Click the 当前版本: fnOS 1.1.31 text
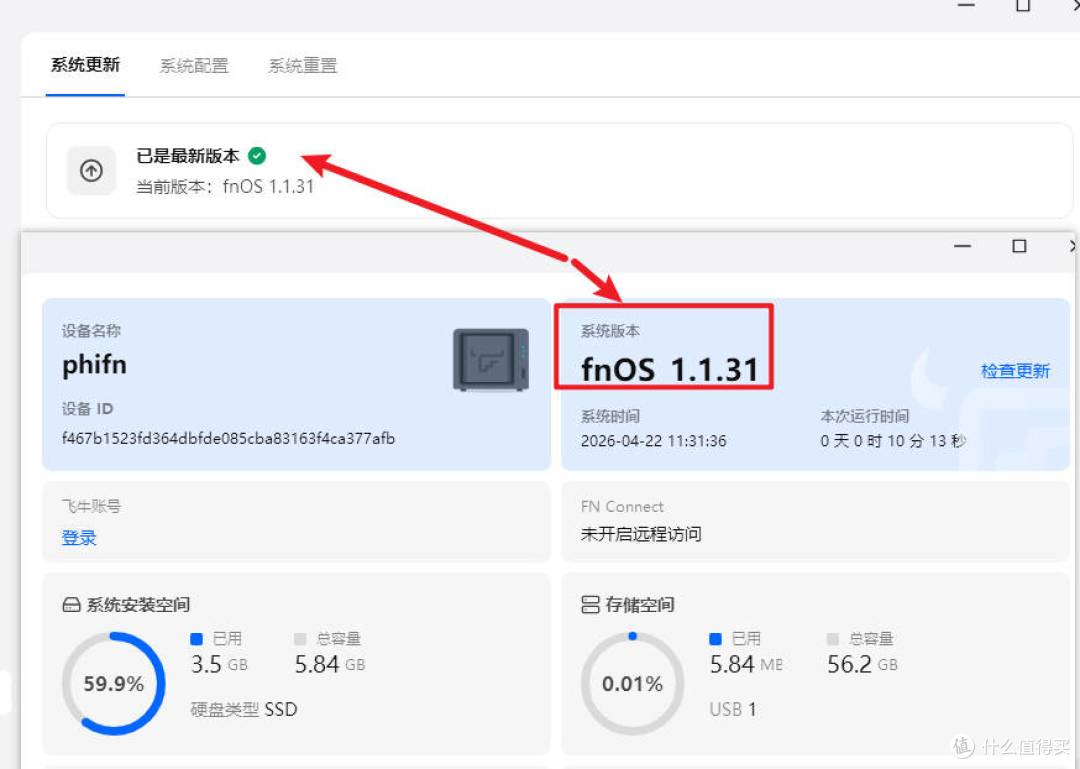This screenshot has height=769, width=1080. click(x=225, y=187)
